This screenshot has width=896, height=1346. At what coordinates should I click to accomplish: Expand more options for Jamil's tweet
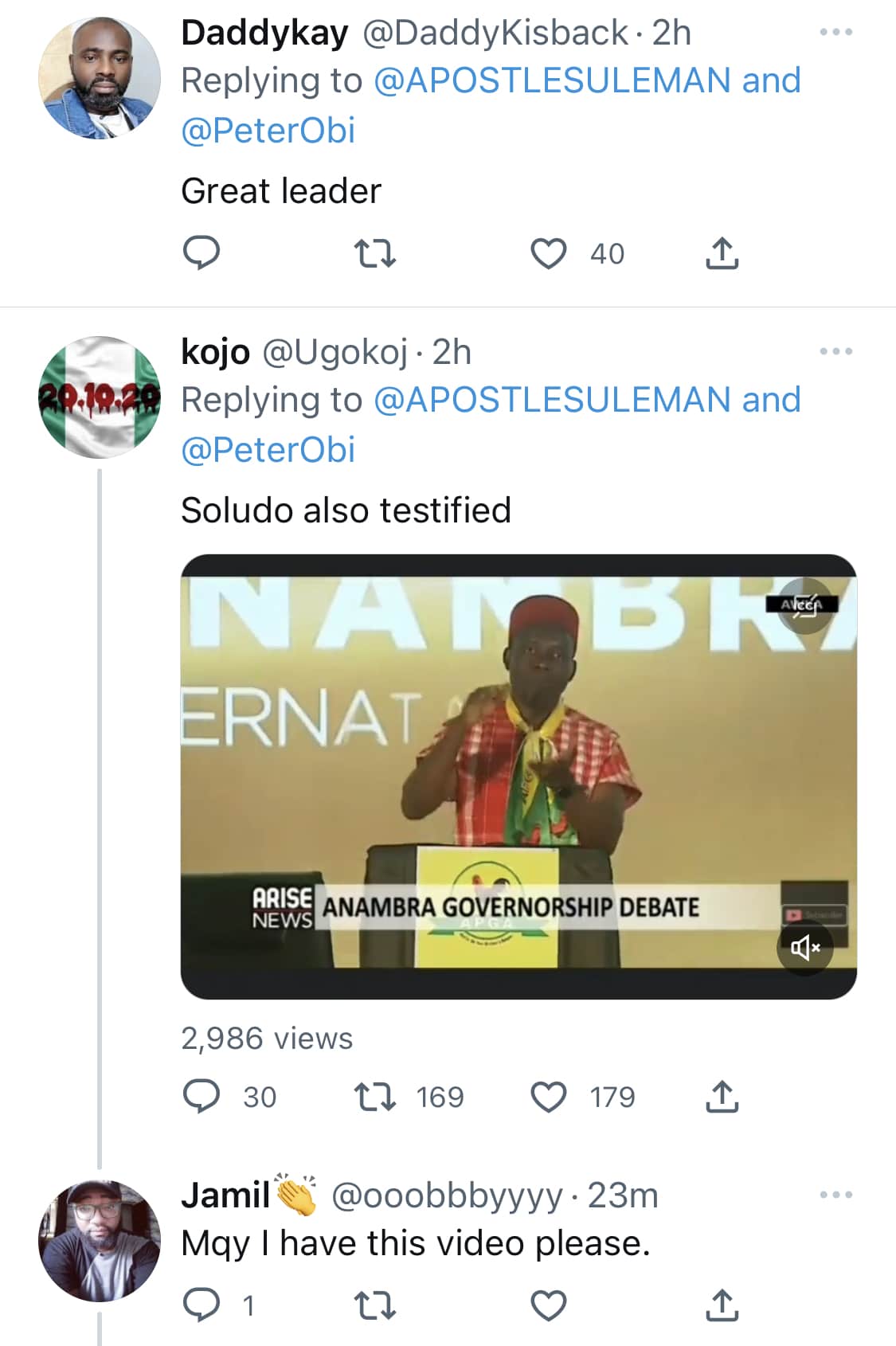pos(836,1195)
